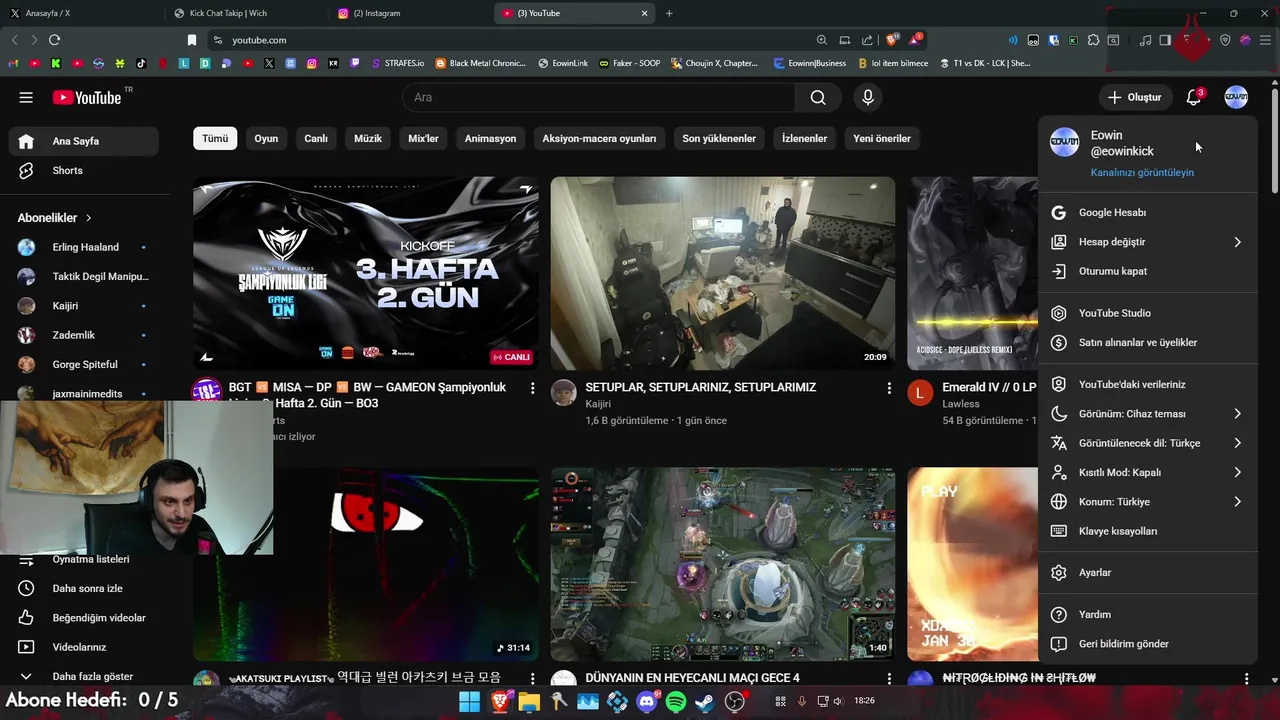Open YouTube Studio from menu

point(1147,313)
